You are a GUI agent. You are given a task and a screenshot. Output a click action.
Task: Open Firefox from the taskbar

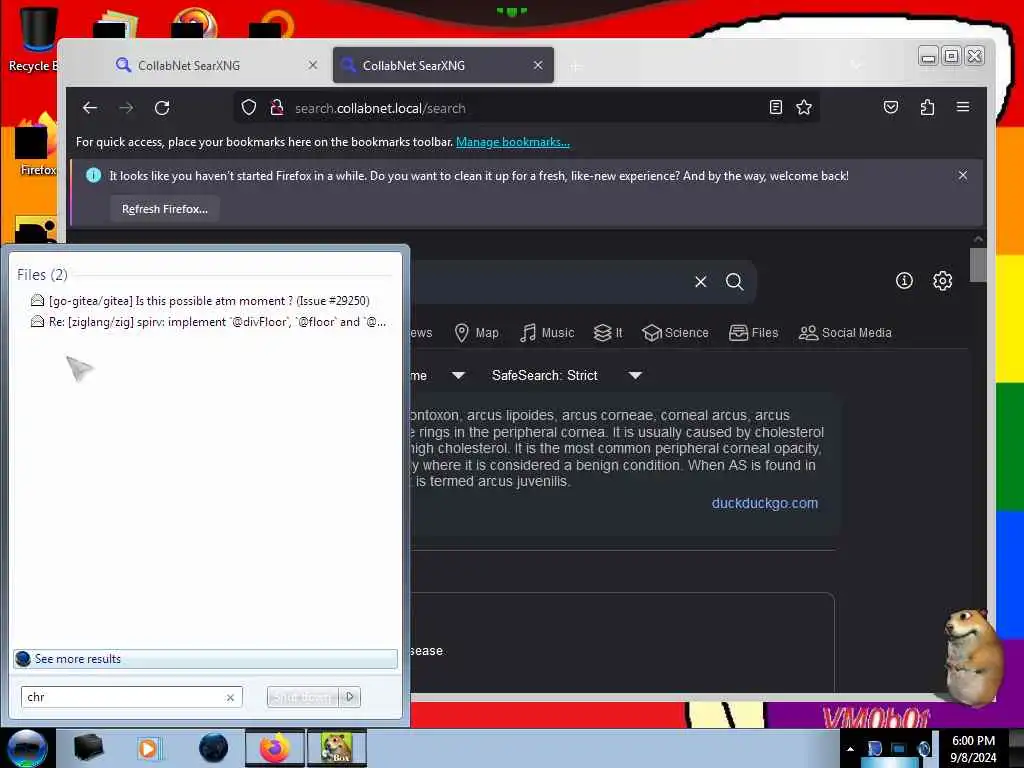[274, 748]
